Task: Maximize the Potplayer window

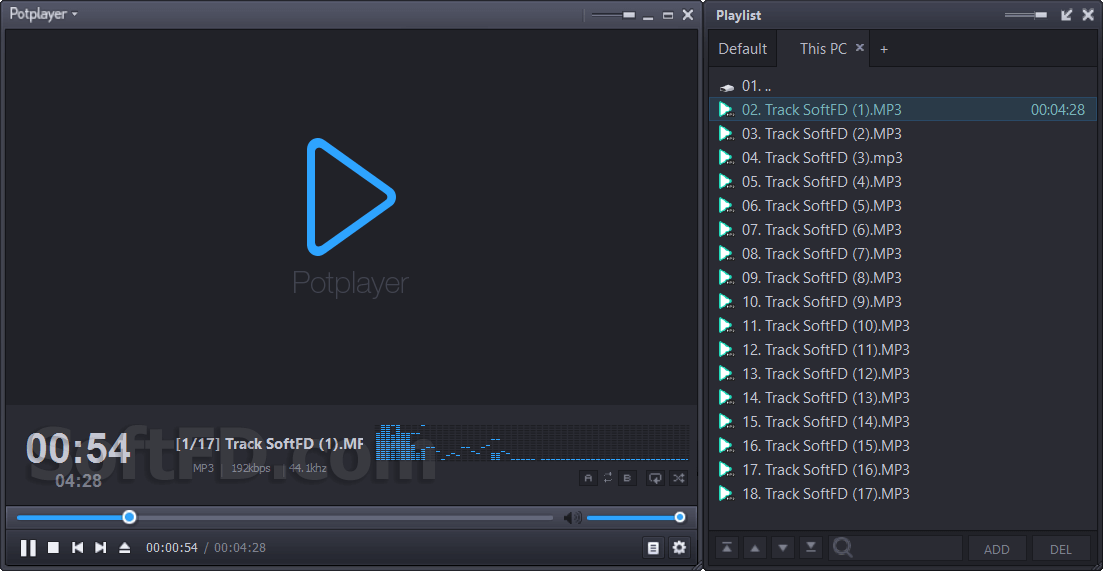Action: tap(668, 15)
